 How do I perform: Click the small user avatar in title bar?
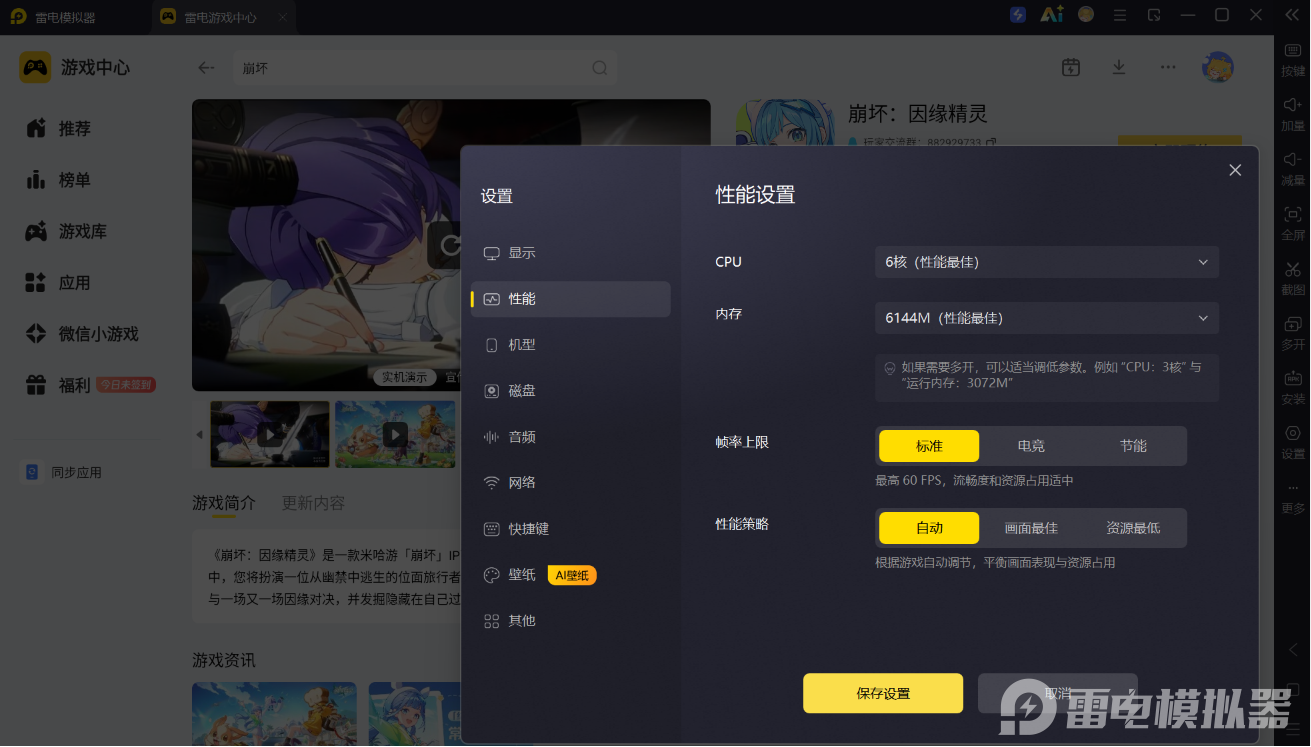1086,15
